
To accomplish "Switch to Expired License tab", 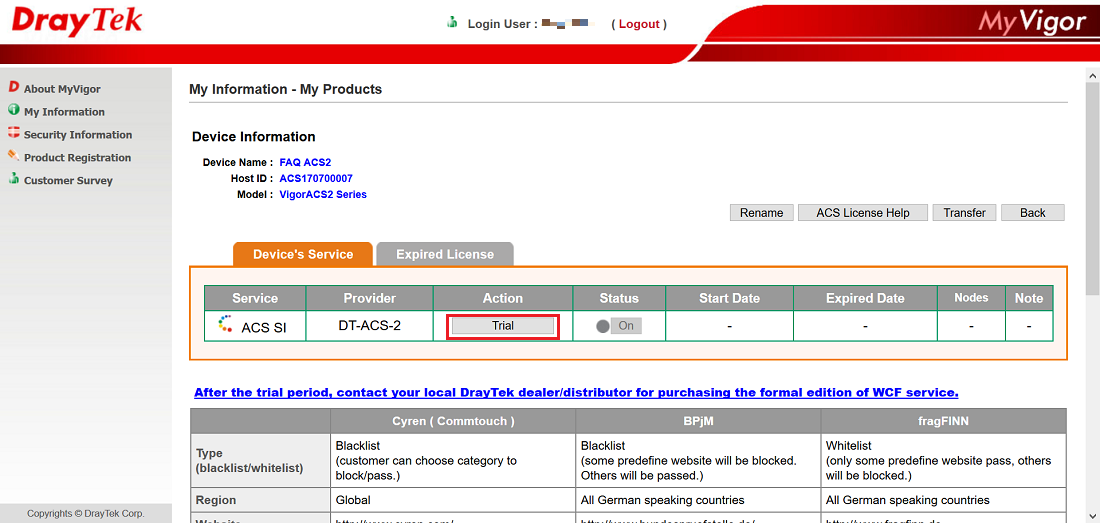I will point(445,254).
